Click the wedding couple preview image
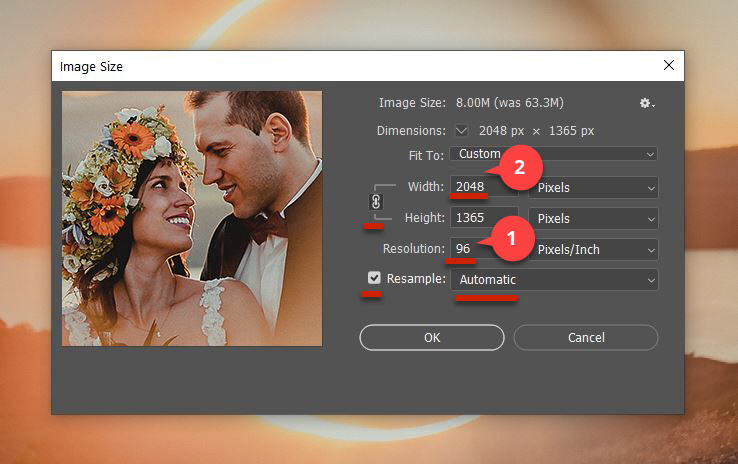738x464 pixels. [192, 218]
